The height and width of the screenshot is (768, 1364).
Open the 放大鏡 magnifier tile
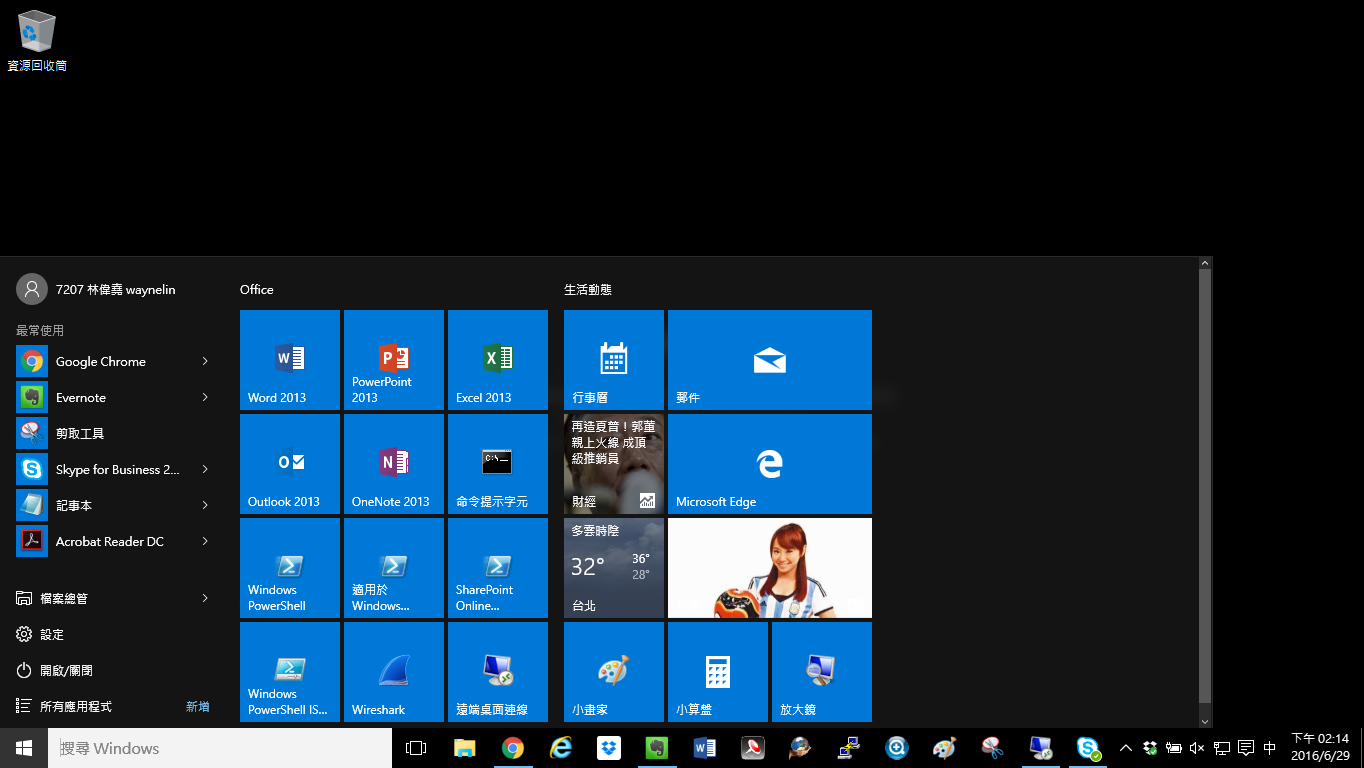point(822,672)
